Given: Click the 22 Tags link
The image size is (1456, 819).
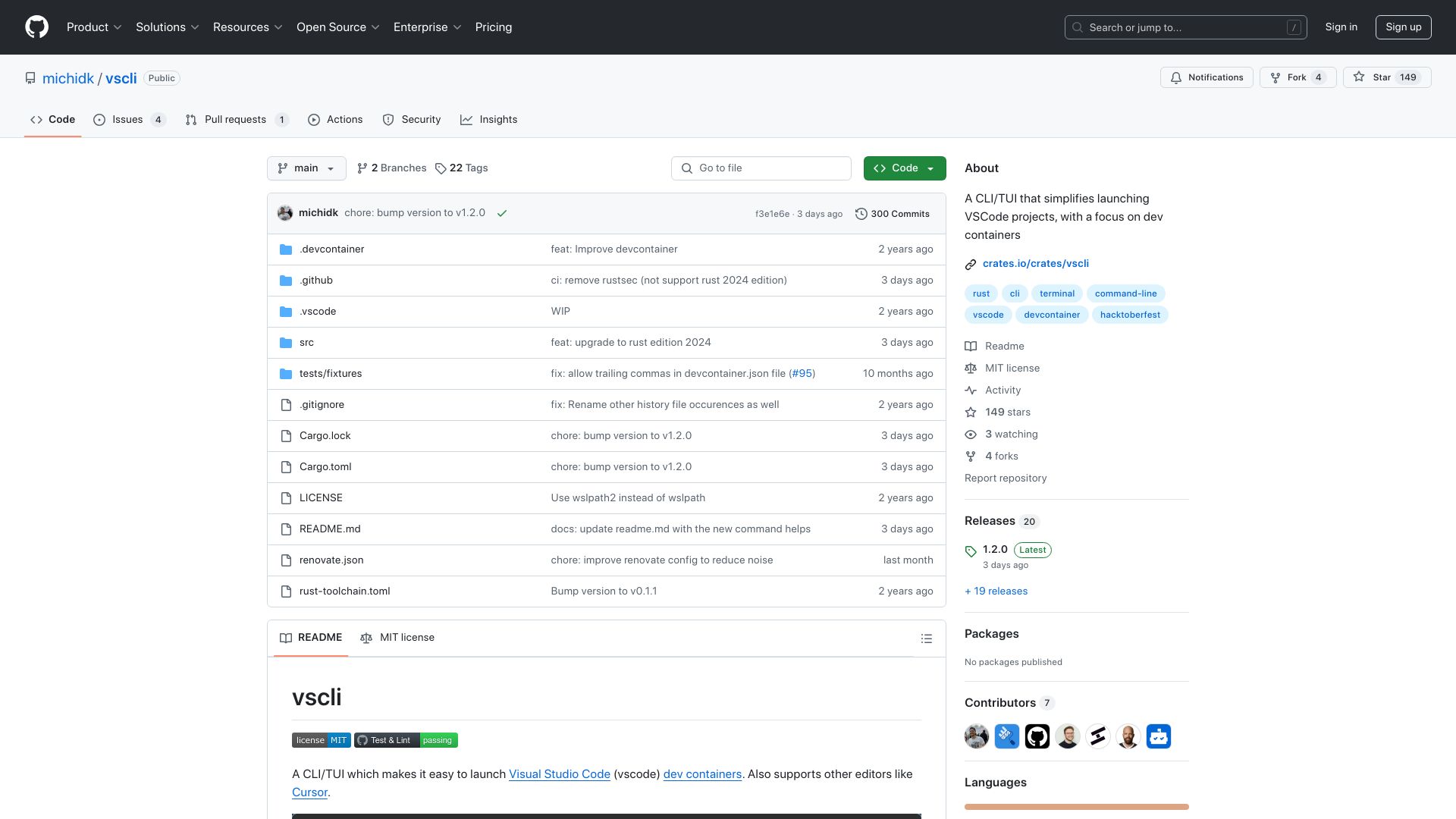Looking at the screenshot, I should coord(462,168).
